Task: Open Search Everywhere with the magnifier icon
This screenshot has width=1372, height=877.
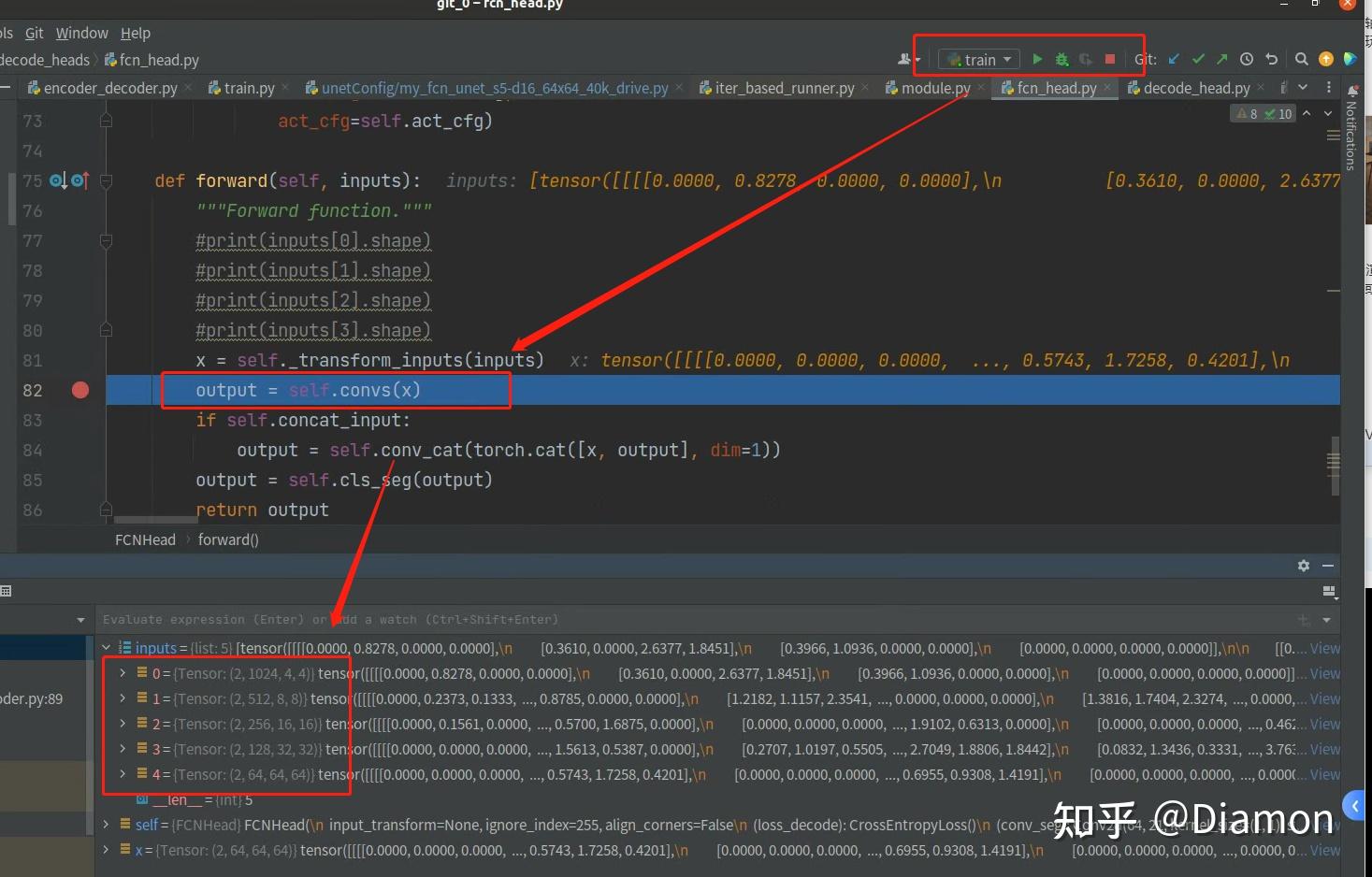Action: pos(1301,59)
